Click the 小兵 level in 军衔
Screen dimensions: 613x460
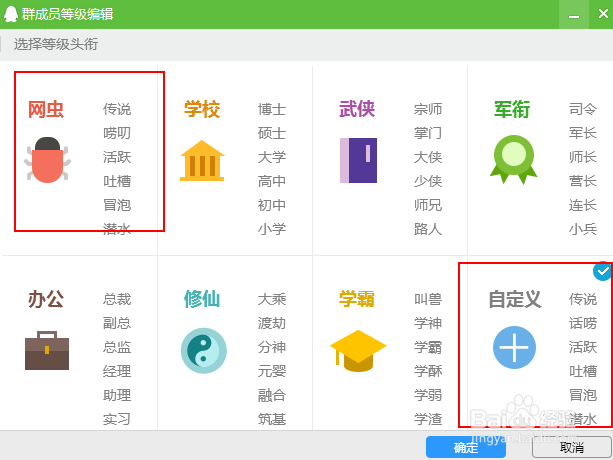tap(583, 229)
